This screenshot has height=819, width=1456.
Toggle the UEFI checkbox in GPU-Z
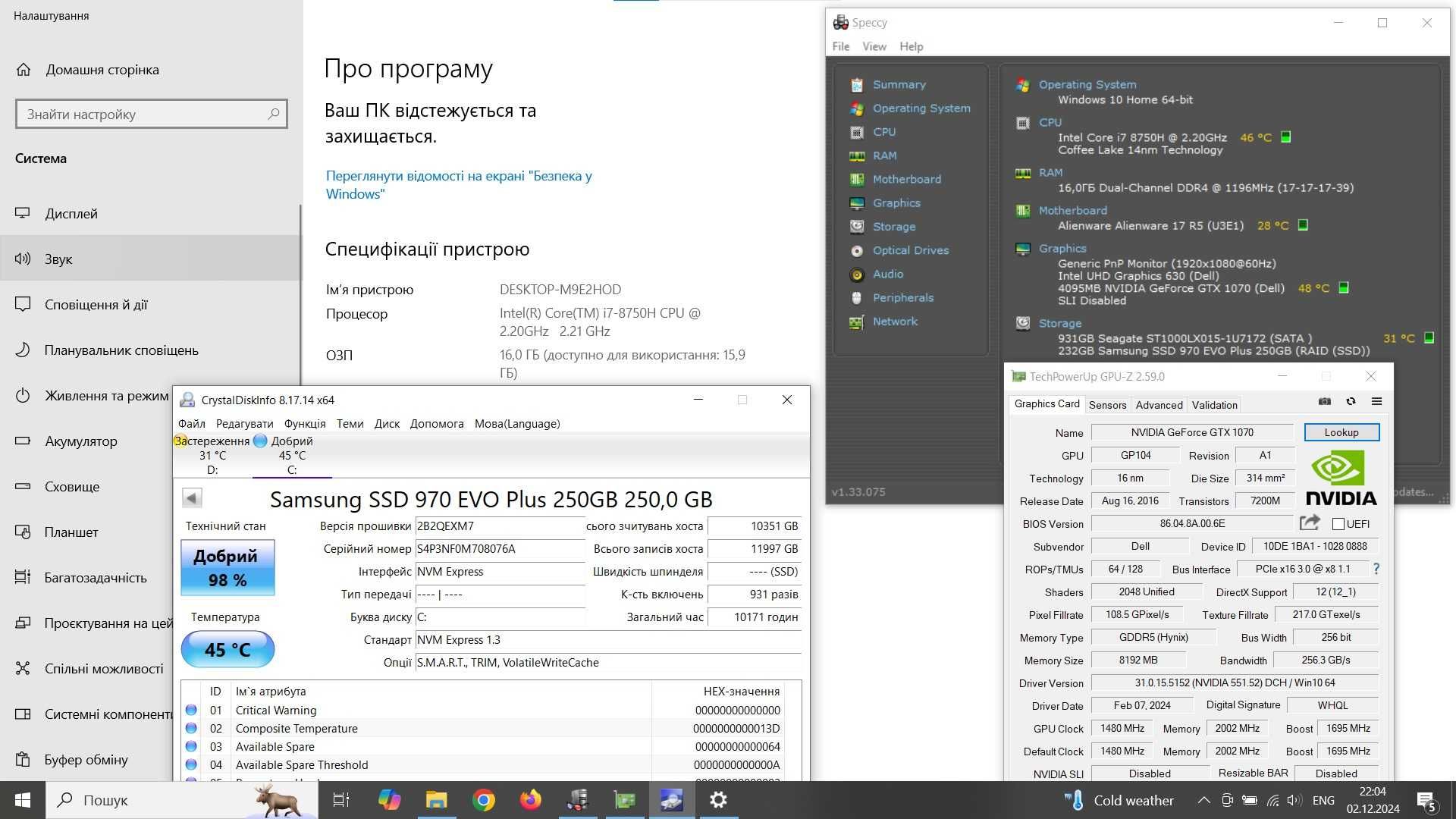1338,524
